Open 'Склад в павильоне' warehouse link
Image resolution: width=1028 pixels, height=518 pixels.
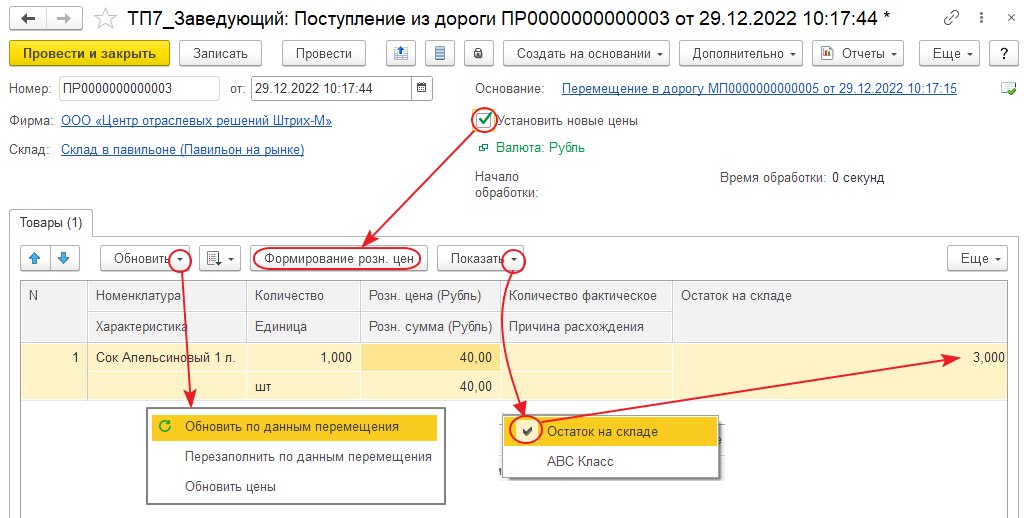182,150
